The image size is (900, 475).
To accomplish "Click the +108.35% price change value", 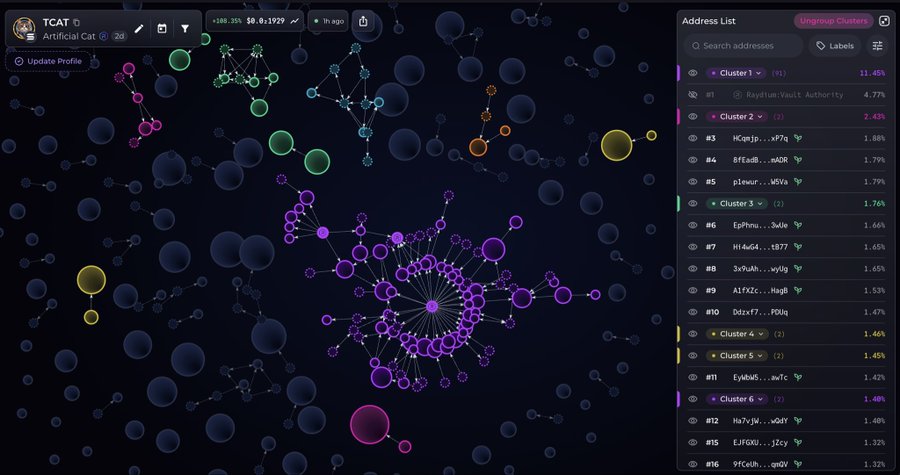I will (x=227, y=21).
